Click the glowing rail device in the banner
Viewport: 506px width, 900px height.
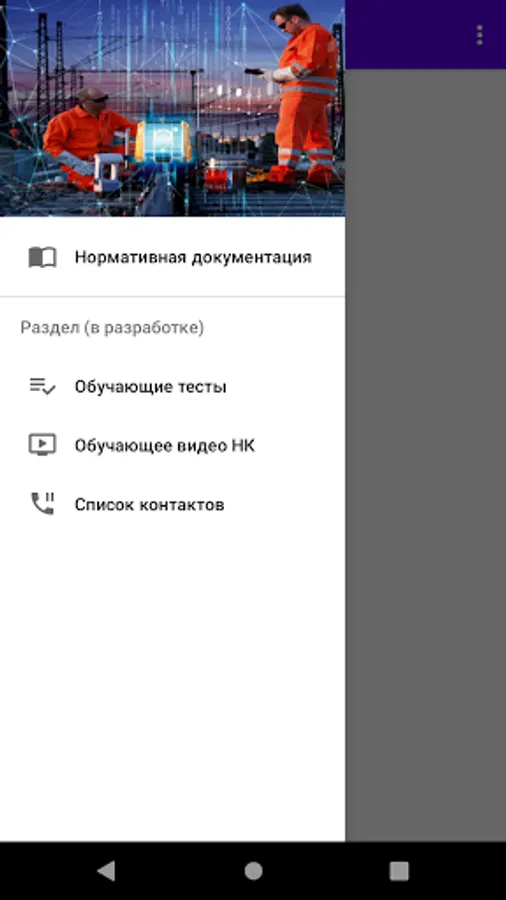(163, 142)
